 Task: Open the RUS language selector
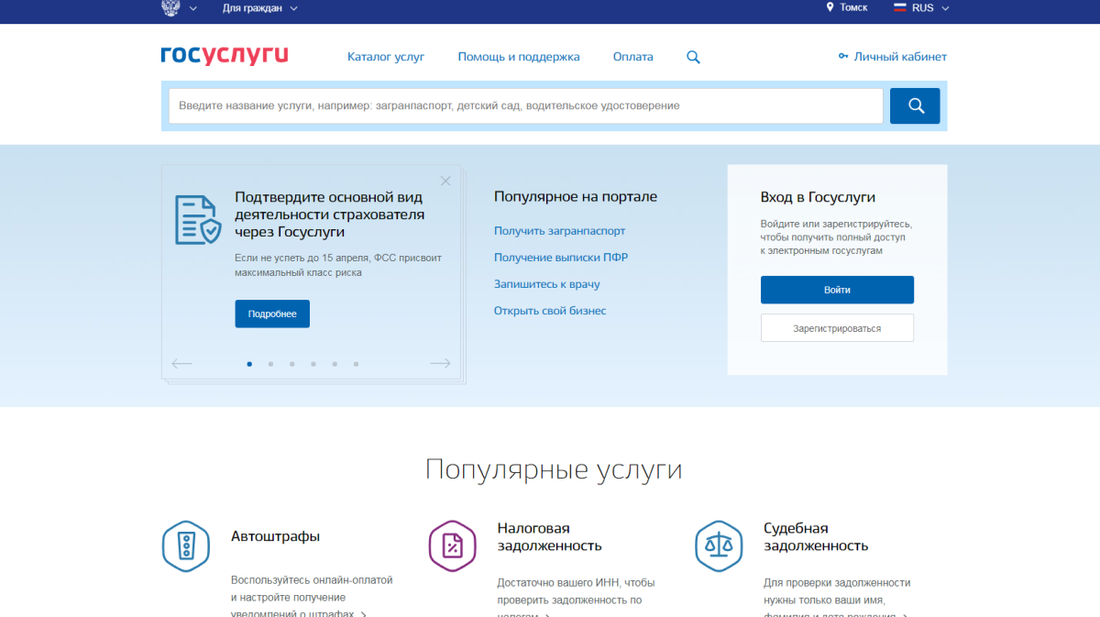(919, 7)
